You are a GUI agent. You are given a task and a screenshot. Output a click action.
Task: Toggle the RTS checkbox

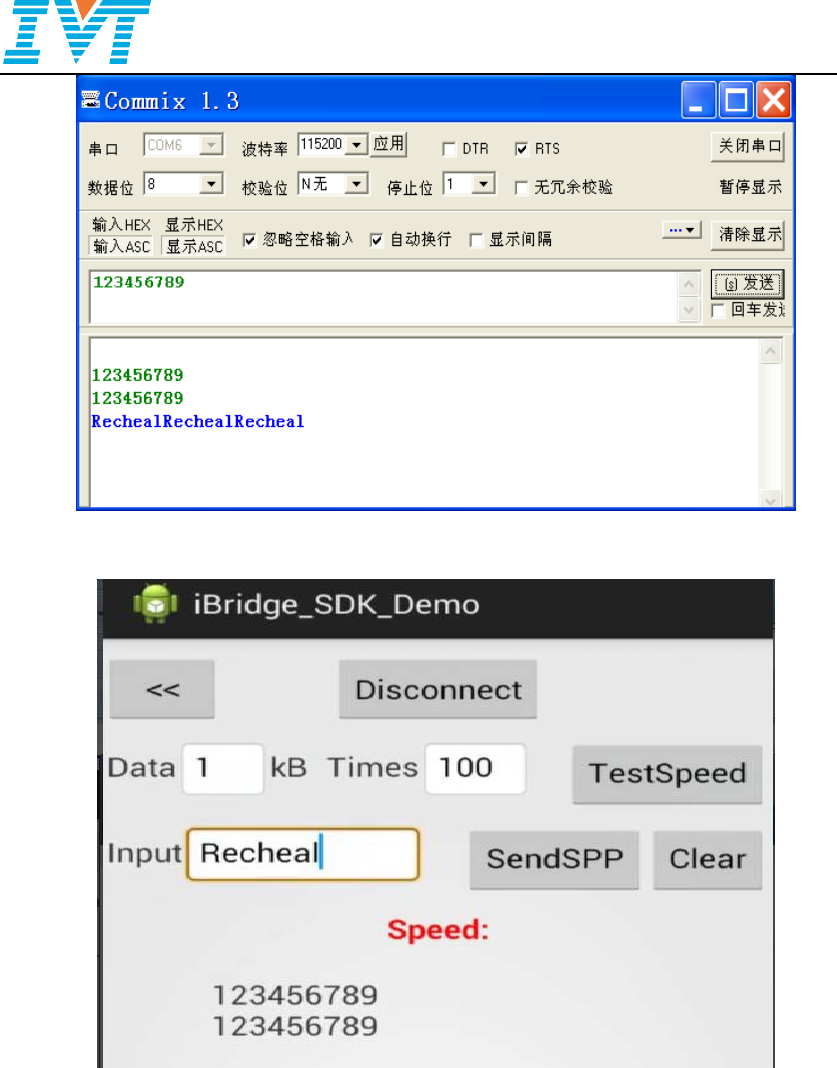522,149
